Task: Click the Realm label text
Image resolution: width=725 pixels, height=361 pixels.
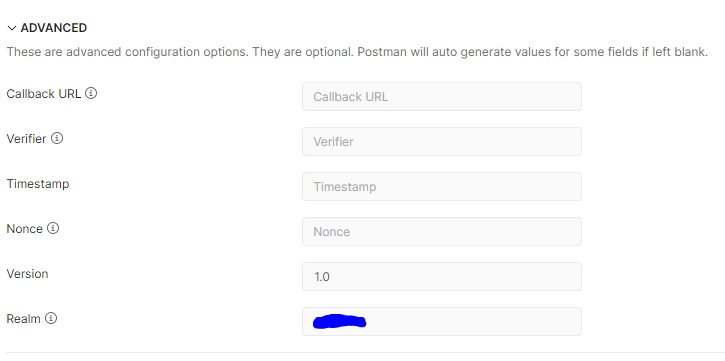Action: [x=24, y=319]
